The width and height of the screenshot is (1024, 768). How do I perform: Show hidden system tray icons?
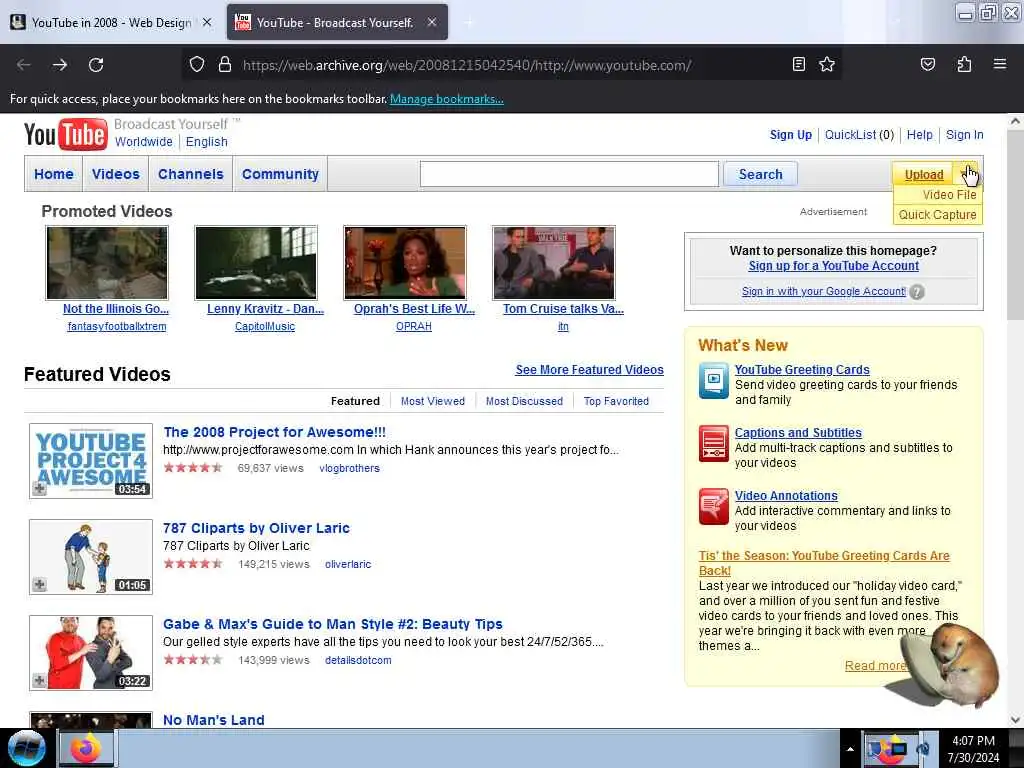850,749
